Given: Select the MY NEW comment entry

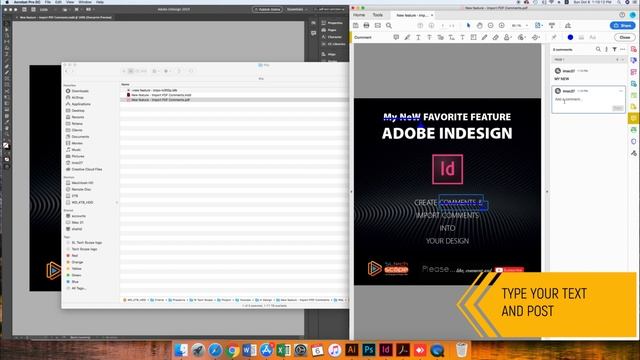Looking at the screenshot, I should [x=588, y=75].
